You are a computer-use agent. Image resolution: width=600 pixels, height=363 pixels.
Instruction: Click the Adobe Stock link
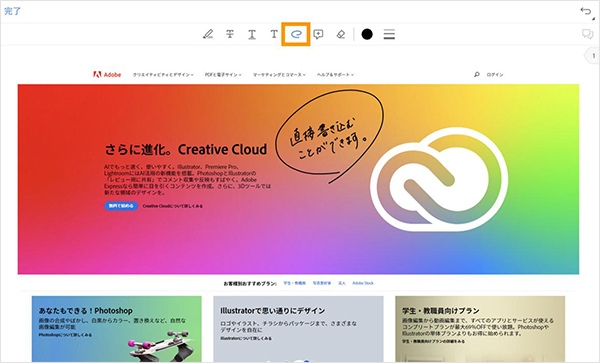pos(363,283)
